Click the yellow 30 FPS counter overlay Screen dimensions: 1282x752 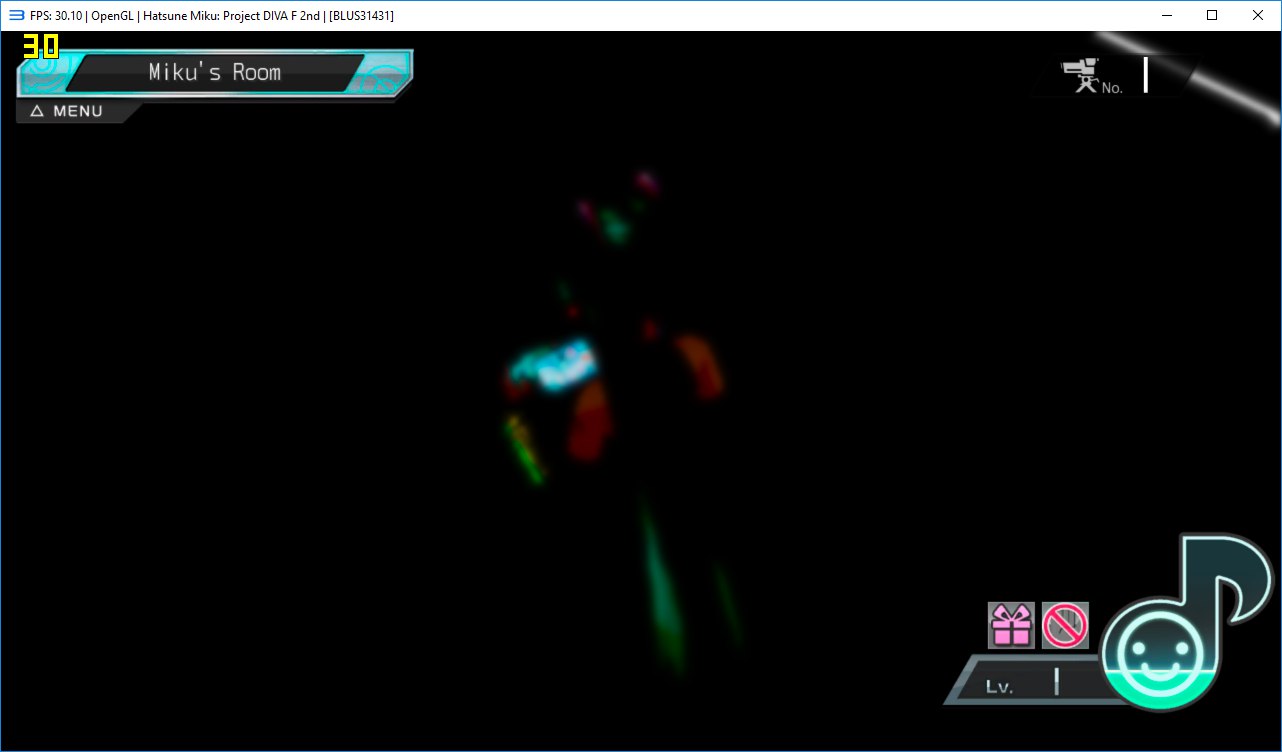point(41,46)
